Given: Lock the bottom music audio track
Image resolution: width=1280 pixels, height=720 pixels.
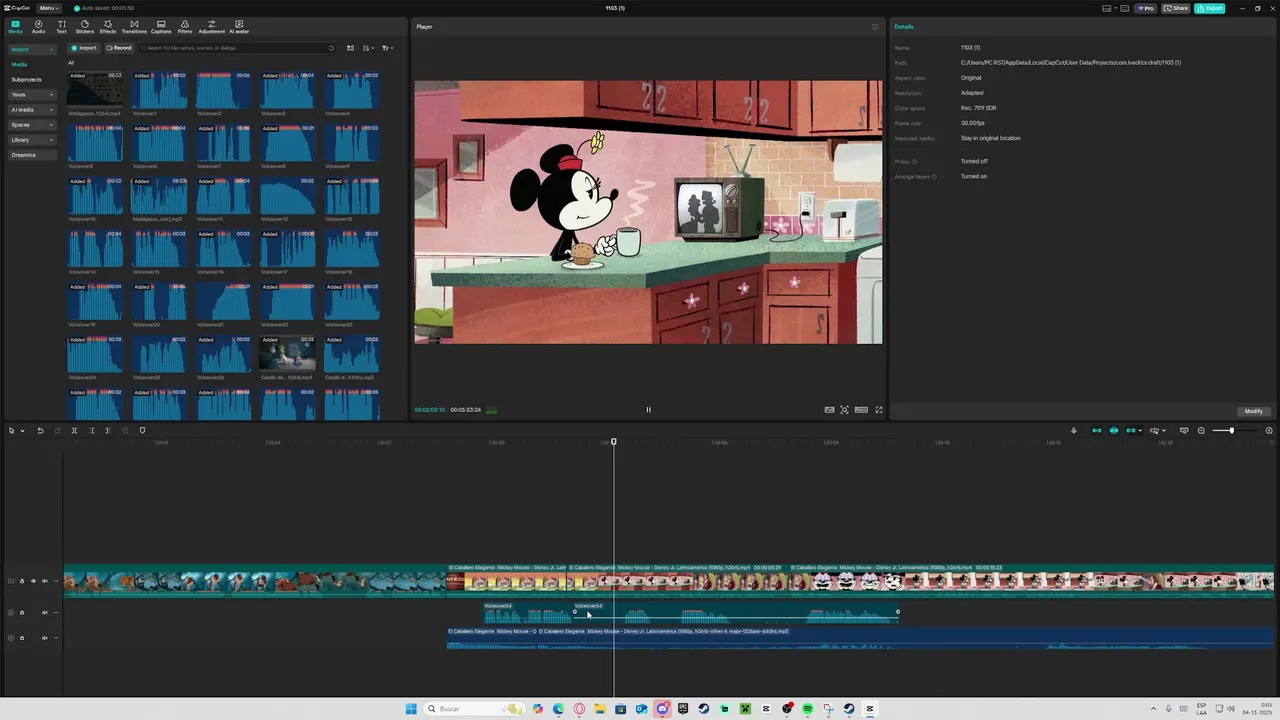Looking at the screenshot, I should coord(22,638).
